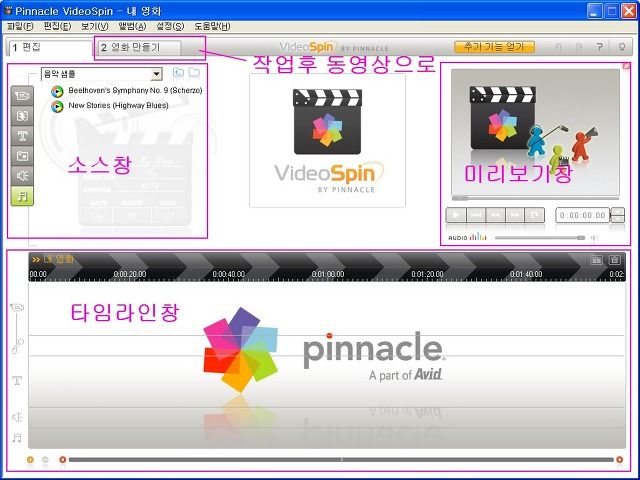This screenshot has height=480, width=640.
Task: Click the title track T icon
Action: point(17,381)
